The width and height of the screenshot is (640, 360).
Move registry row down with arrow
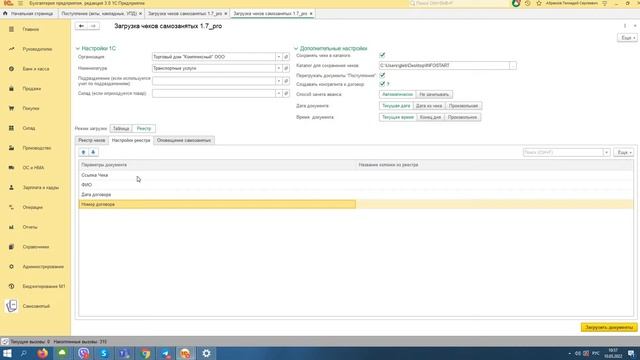(x=93, y=152)
